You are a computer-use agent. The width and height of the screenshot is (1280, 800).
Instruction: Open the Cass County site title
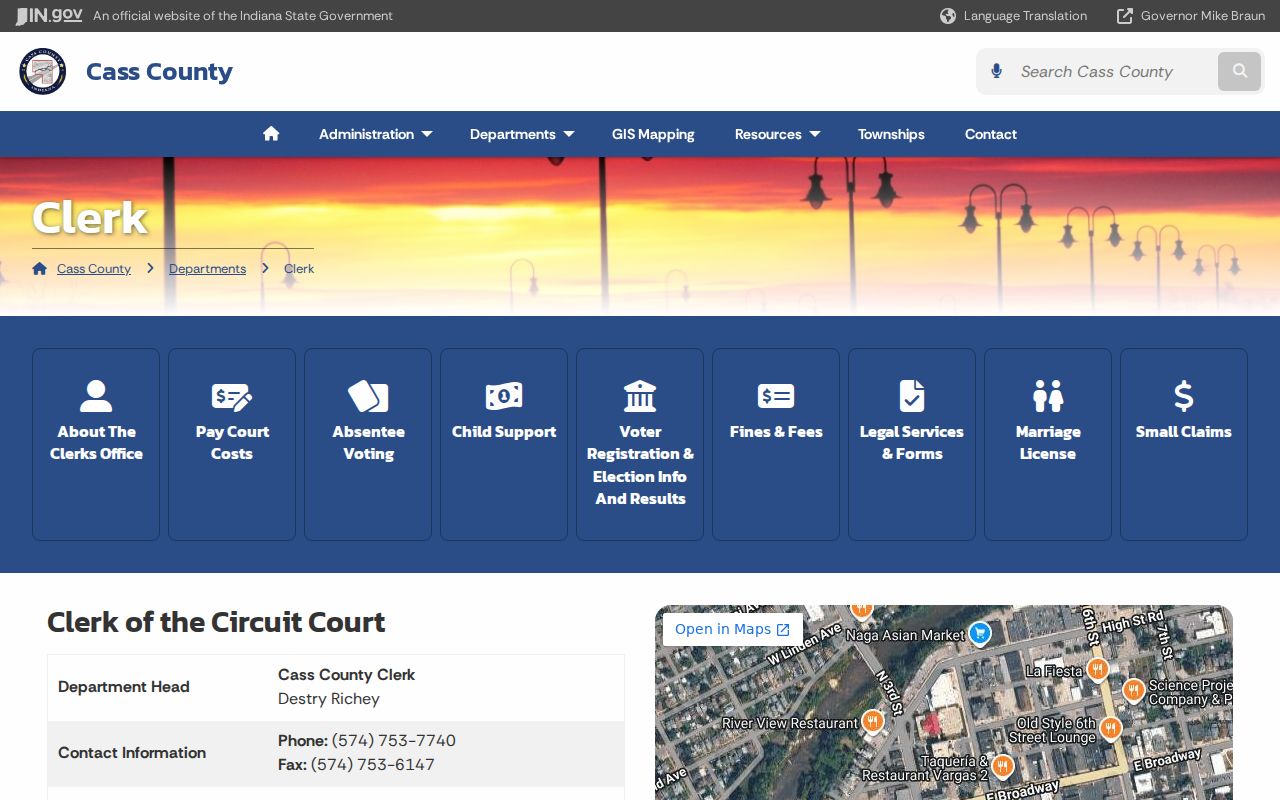(x=159, y=71)
